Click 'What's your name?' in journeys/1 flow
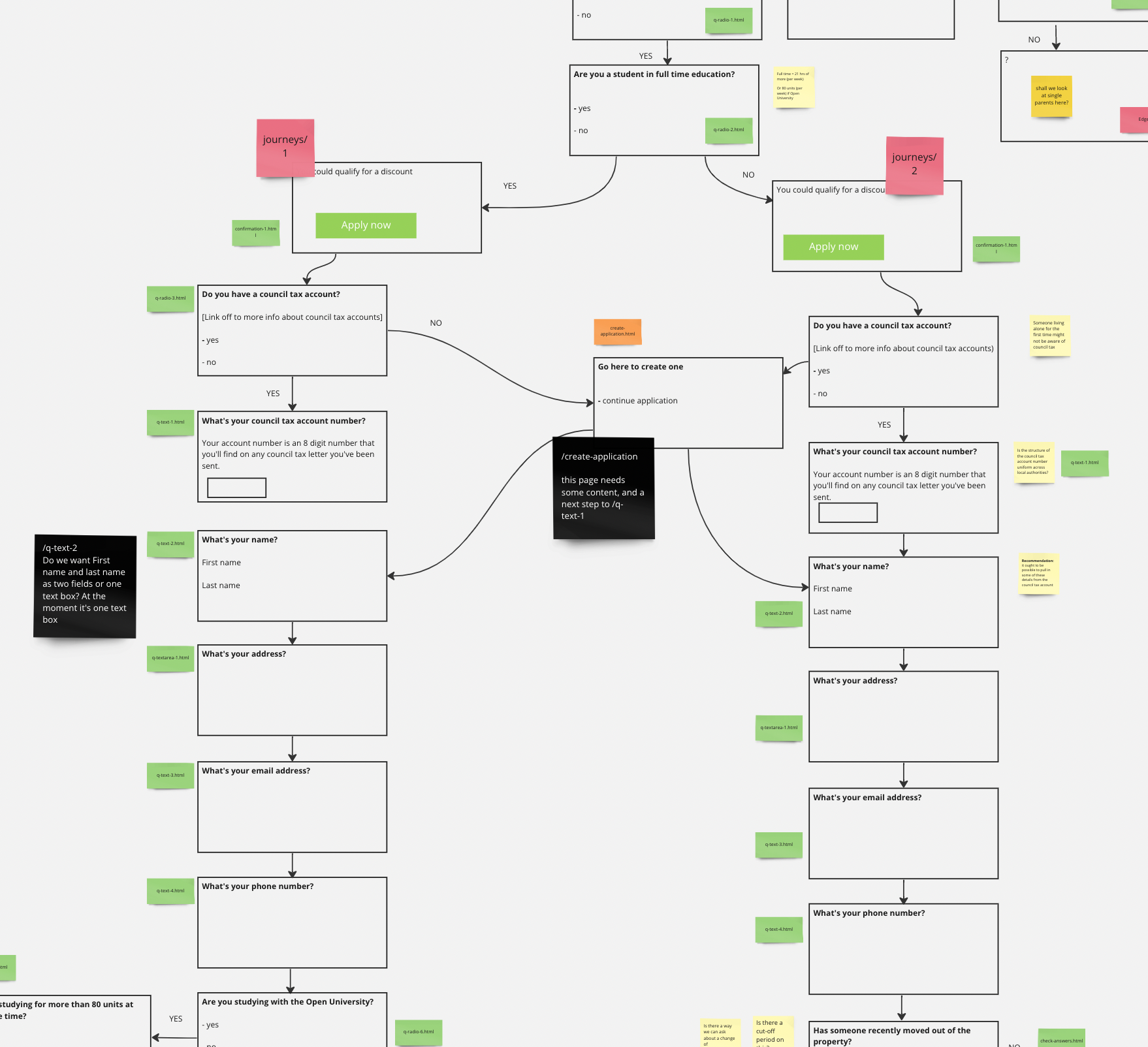The width and height of the screenshot is (1148, 1047). (x=240, y=540)
